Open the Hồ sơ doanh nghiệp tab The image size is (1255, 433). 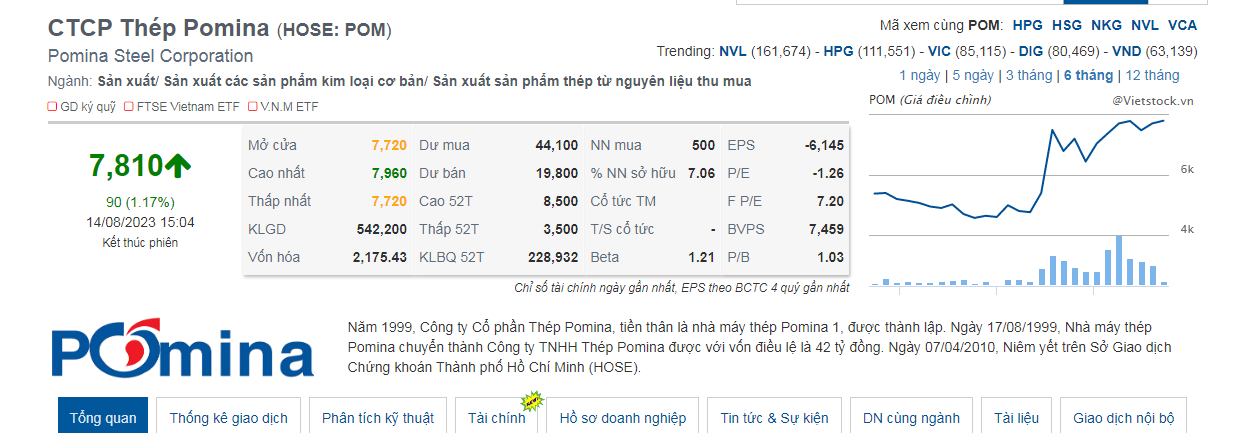[x=623, y=418]
